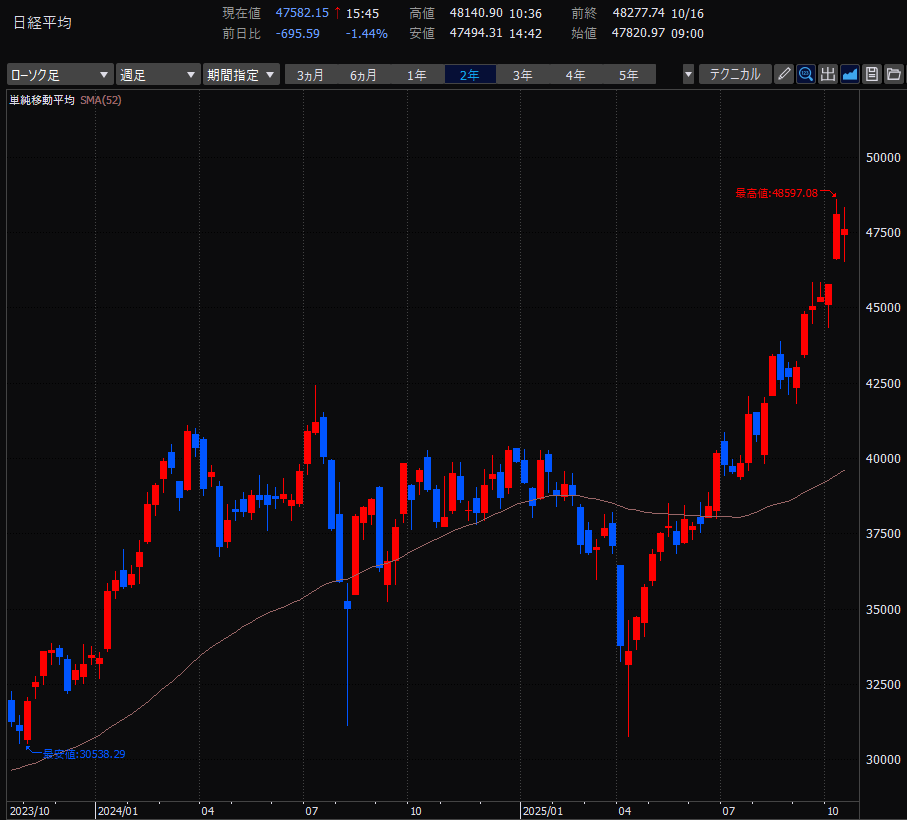Click the 2024/01 date axis label
Viewport: 907px width, 820px height.
pyautogui.click(x=118, y=811)
